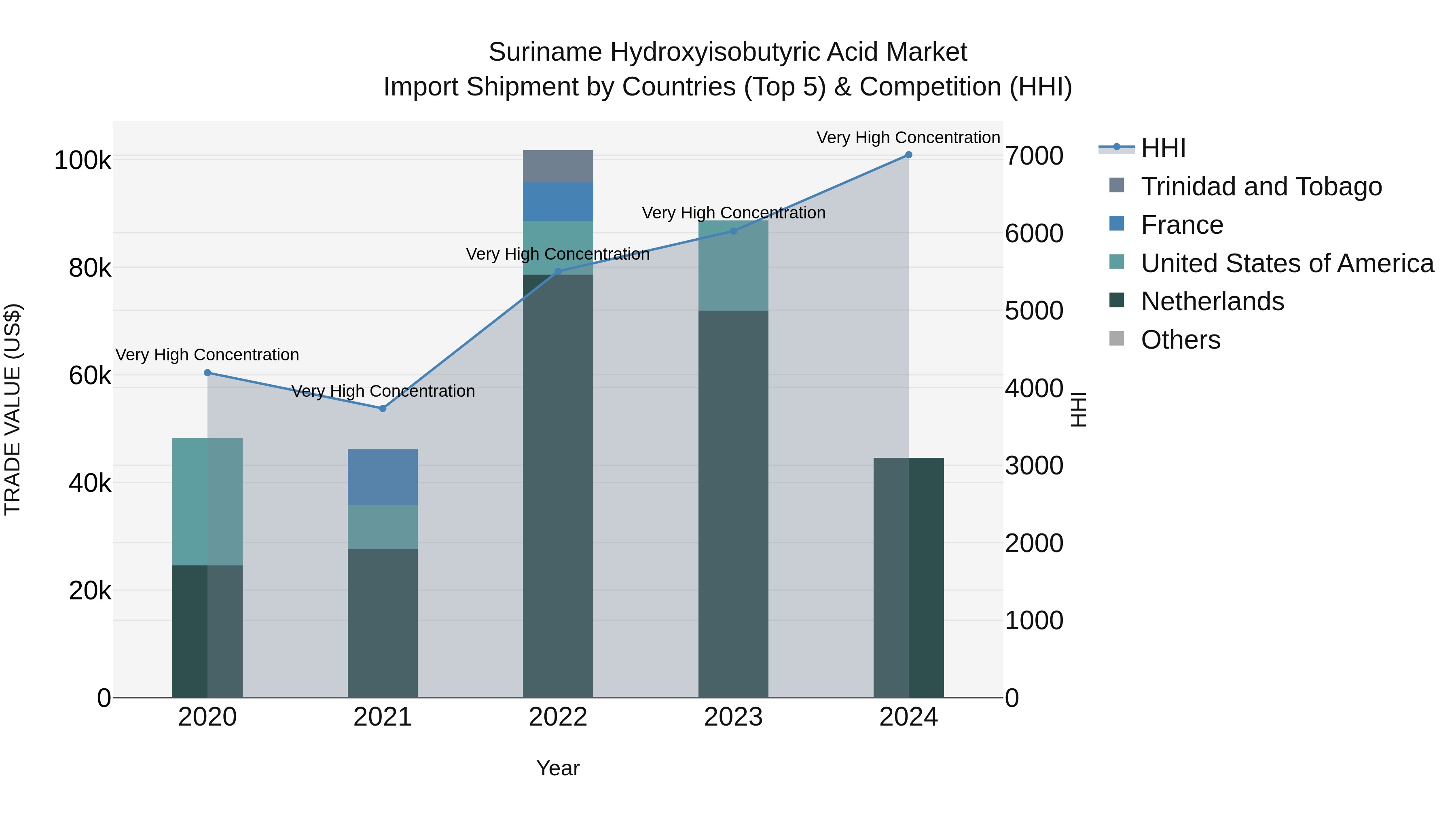Click the 2022 Trinidad and Tobago bar segment
Viewport: 1456px width, 819px height.
(558, 166)
